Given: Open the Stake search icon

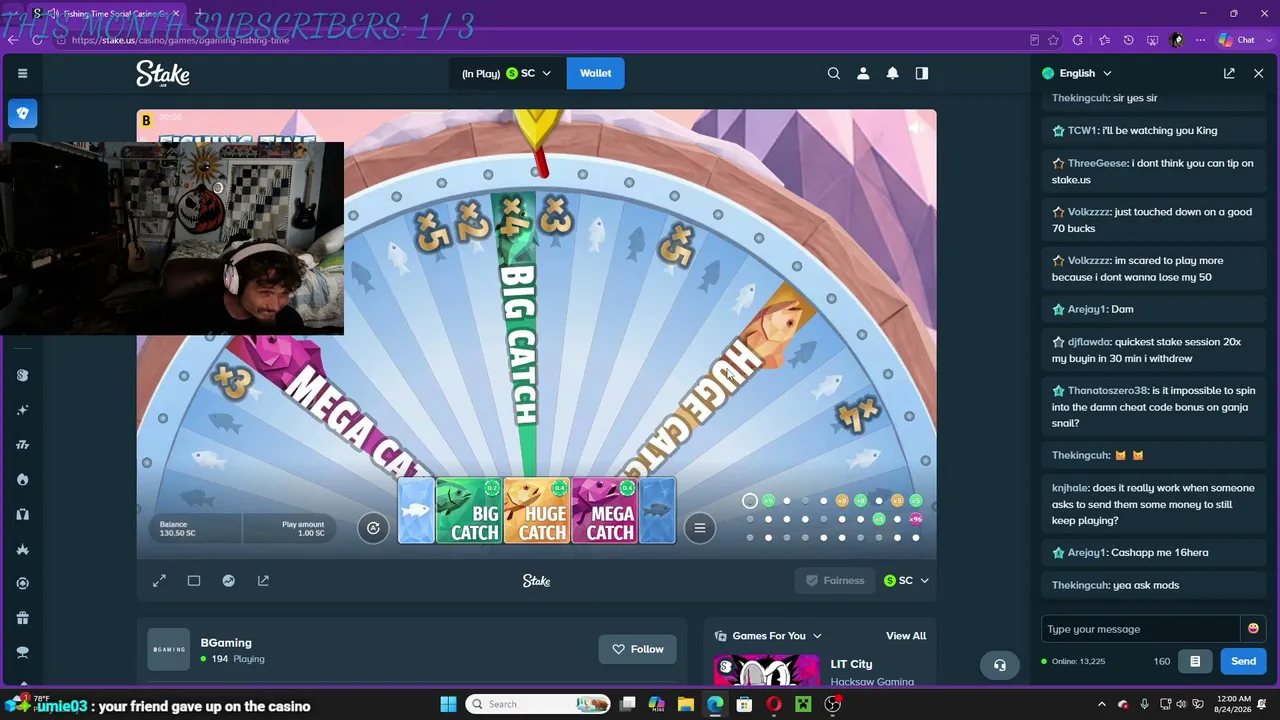Looking at the screenshot, I should tap(834, 73).
